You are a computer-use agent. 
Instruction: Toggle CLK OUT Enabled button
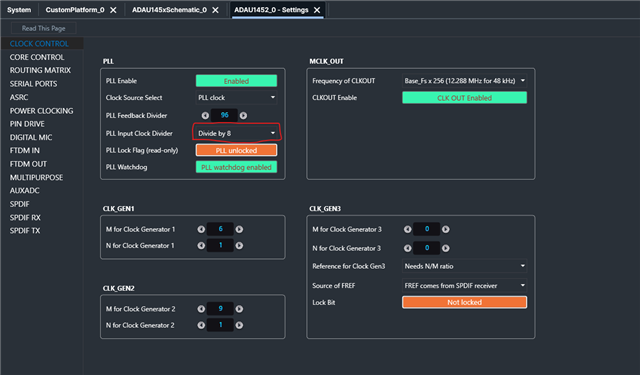[464, 98]
